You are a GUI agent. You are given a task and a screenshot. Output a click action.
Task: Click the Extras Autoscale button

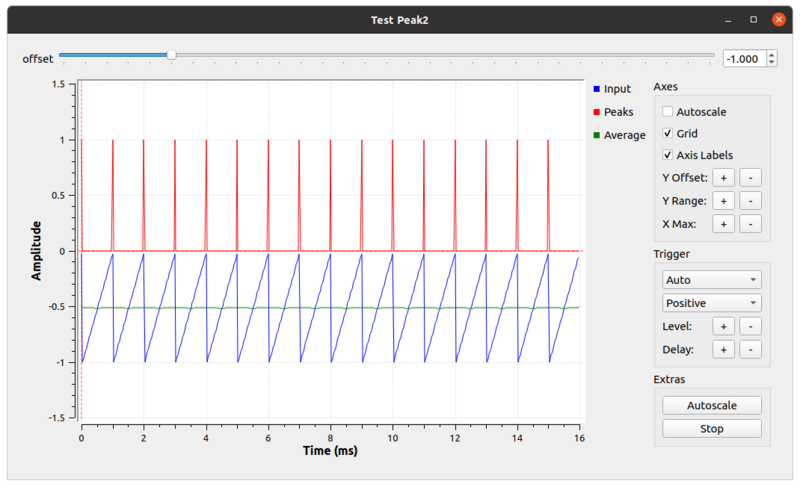pyautogui.click(x=712, y=405)
